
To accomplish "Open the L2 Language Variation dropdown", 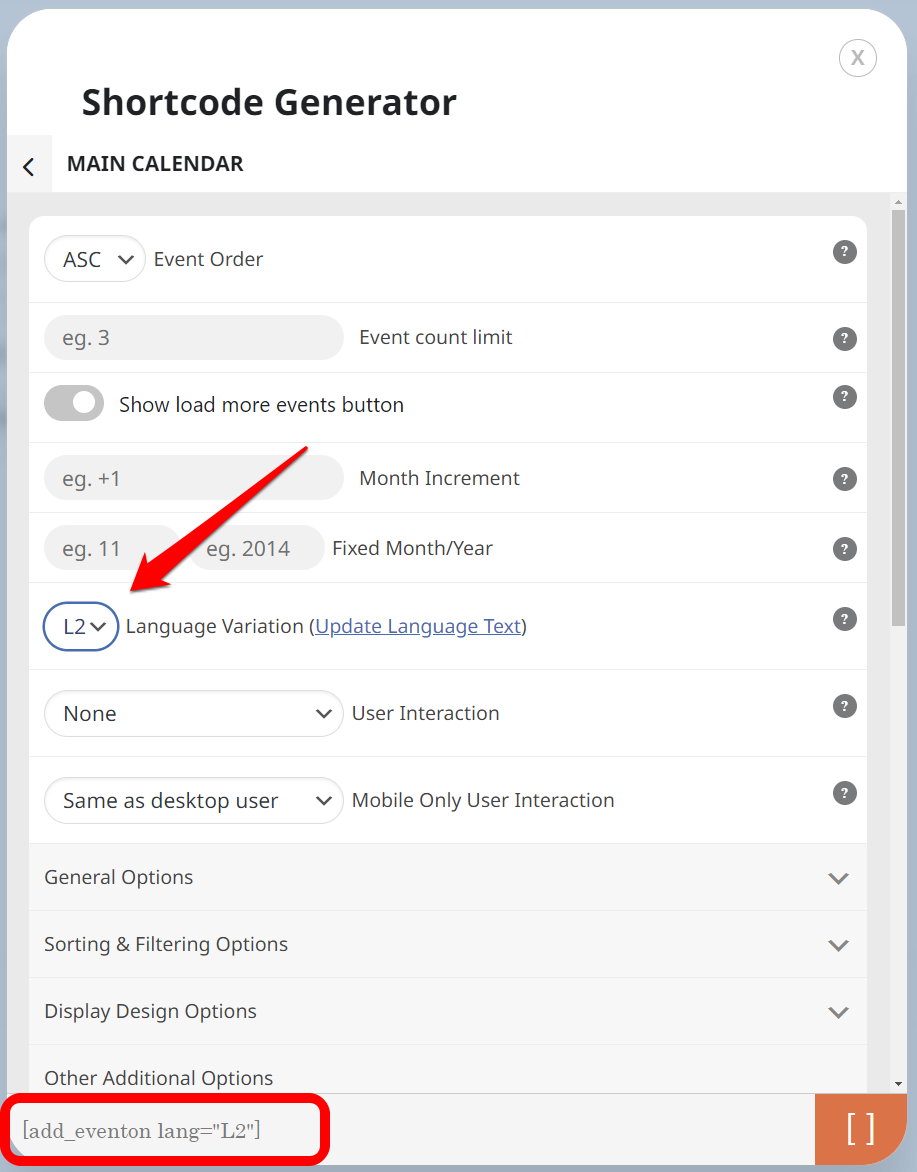I will click(x=81, y=626).
